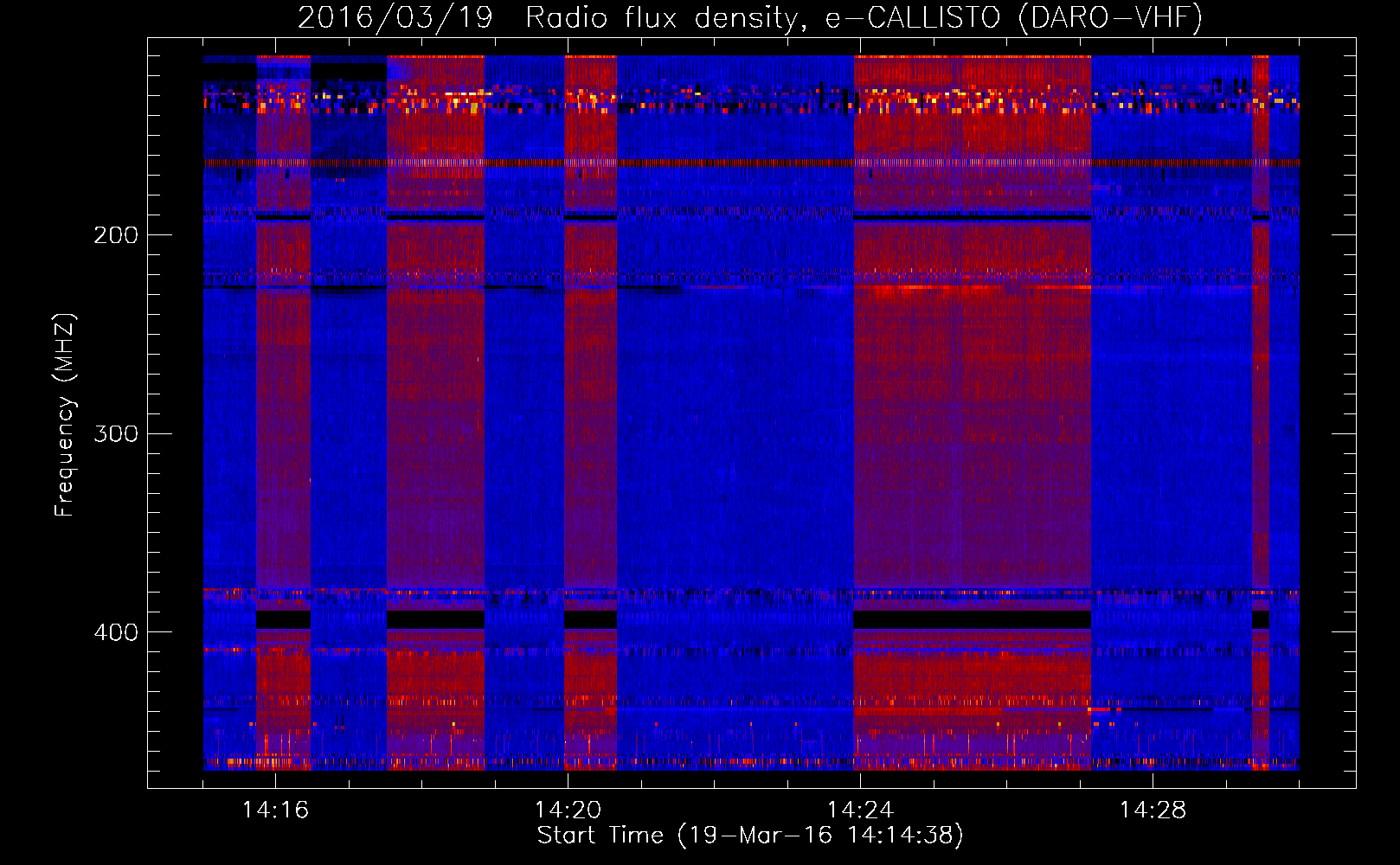The height and width of the screenshot is (865, 1400).
Task: Click the 'Start Time (19-Mar-16 14:14:38)' label
Action: point(750,836)
